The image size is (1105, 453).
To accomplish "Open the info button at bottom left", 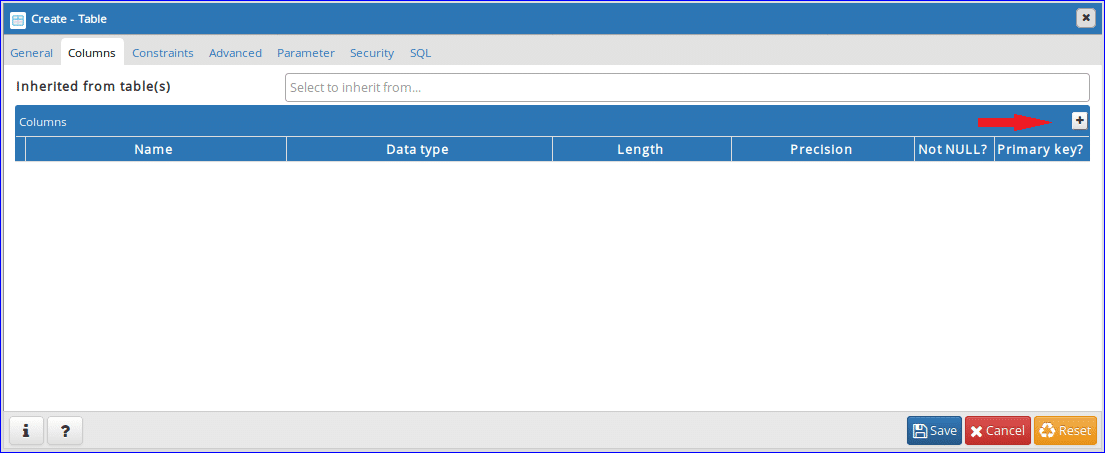I will pyautogui.click(x=25, y=431).
